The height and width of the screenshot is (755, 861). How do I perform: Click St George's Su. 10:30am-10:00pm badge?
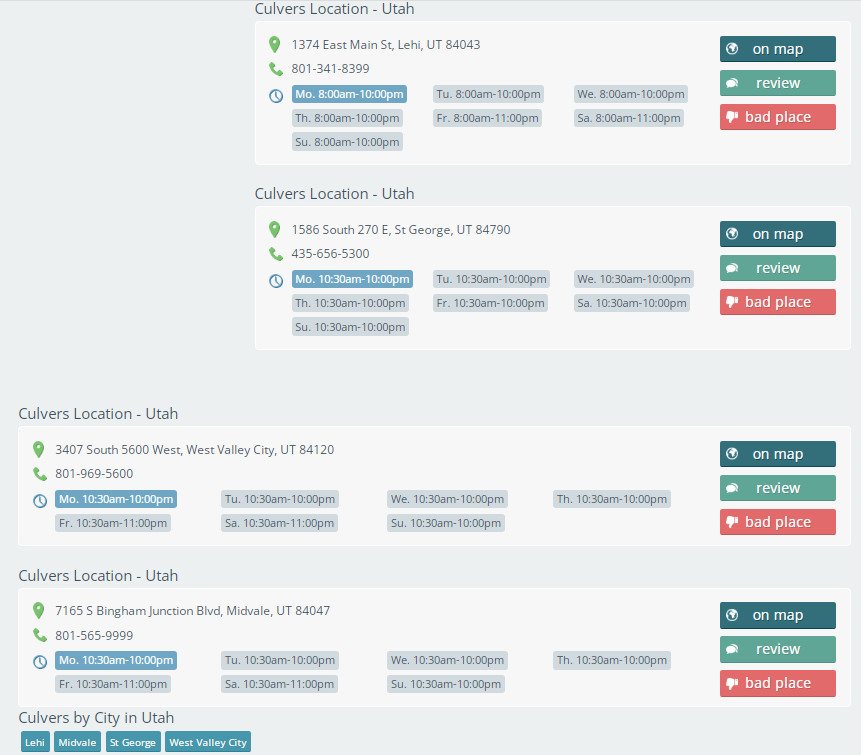click(350, 327)
